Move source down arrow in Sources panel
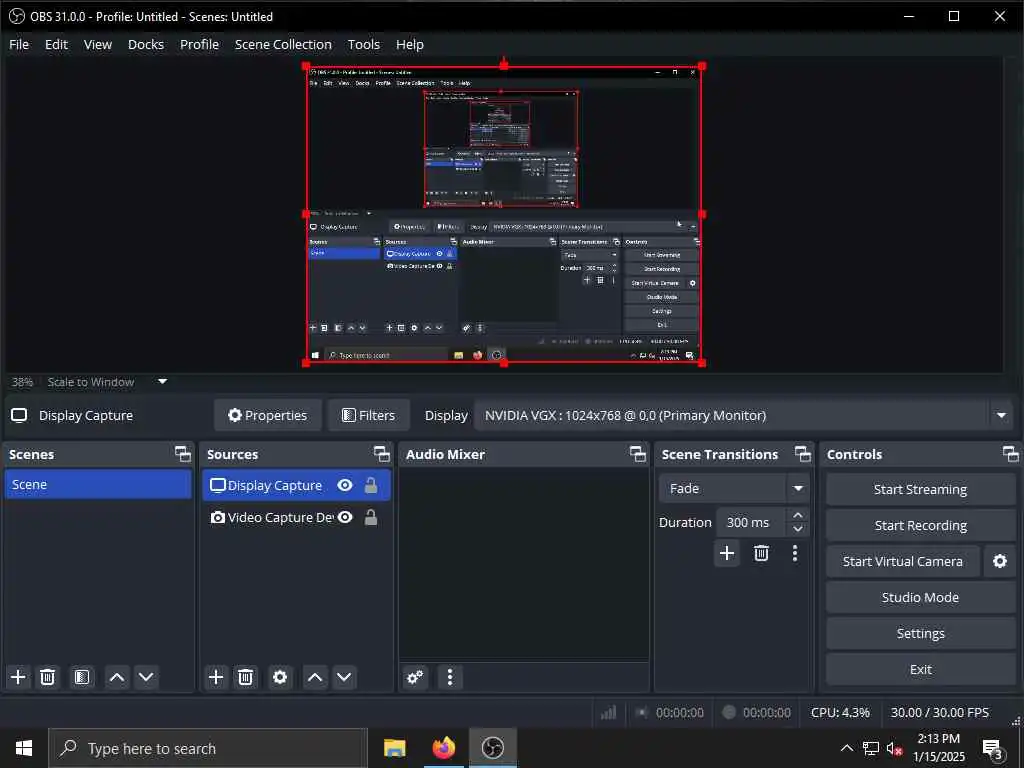Screen dimensions: 1024x768 click(344, 677)
